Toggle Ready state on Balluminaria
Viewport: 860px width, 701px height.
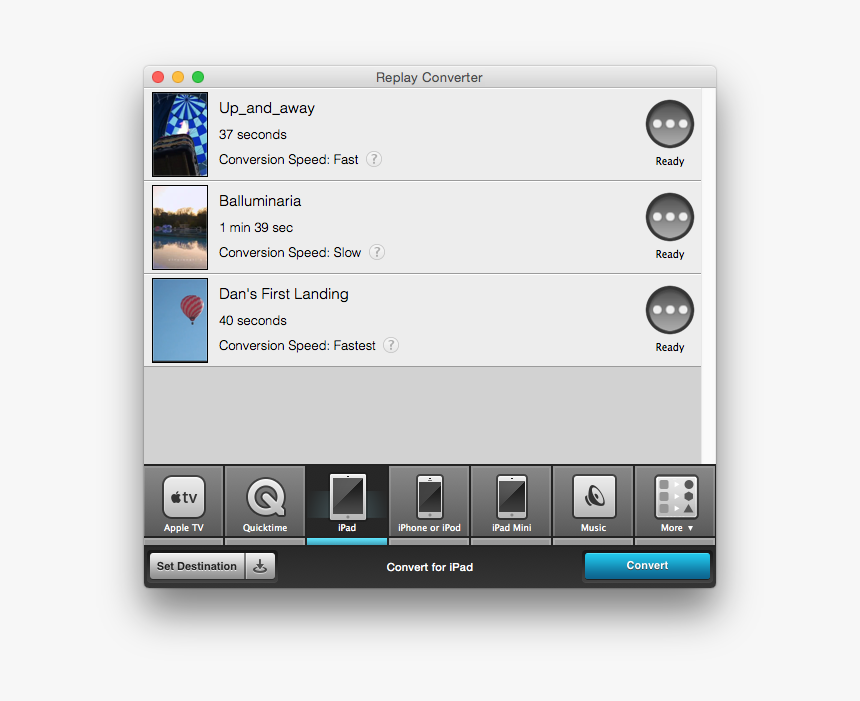[x=669, y=217]
